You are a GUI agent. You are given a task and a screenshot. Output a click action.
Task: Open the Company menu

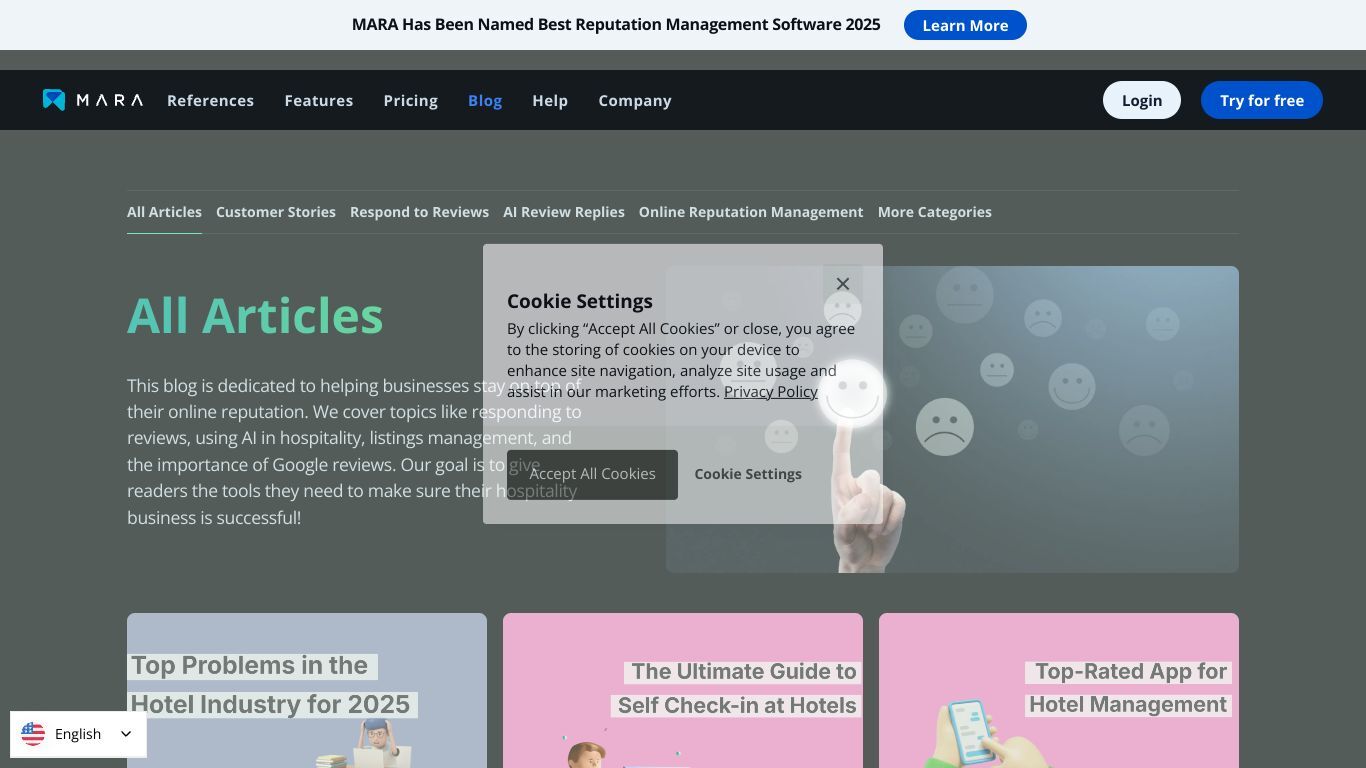click(x=635, y=100)
